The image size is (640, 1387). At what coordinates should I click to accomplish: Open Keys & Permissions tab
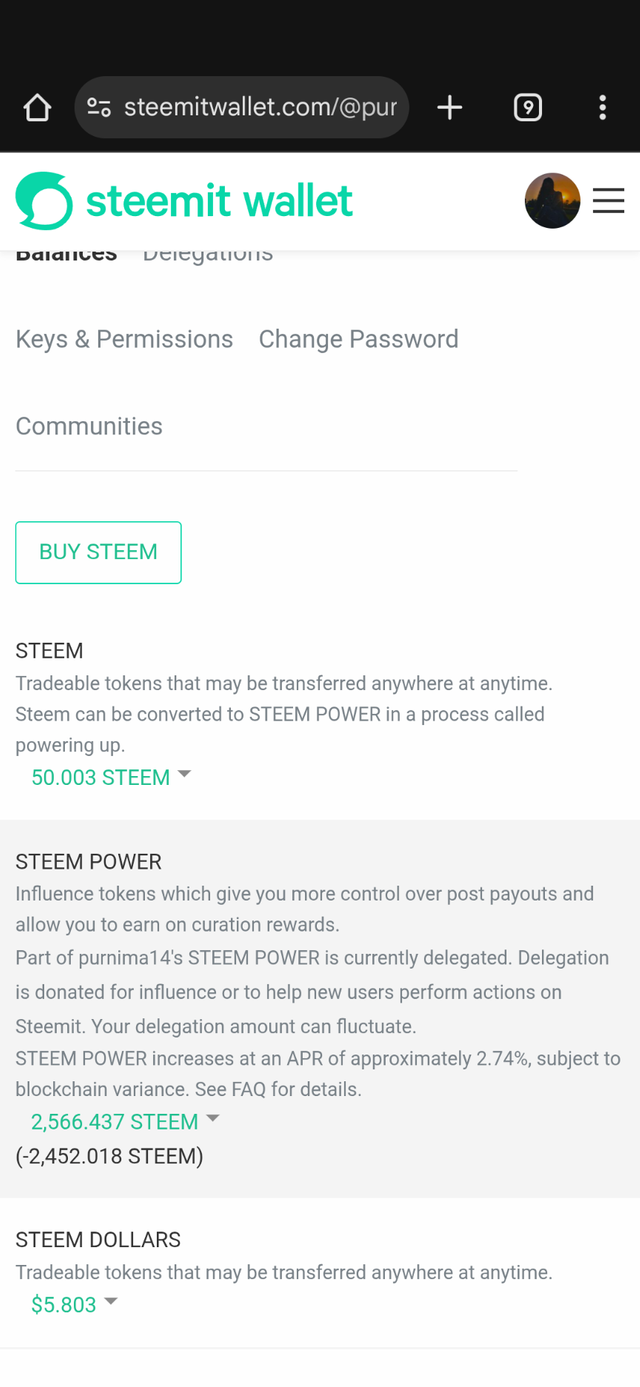(x=124, y=339)
